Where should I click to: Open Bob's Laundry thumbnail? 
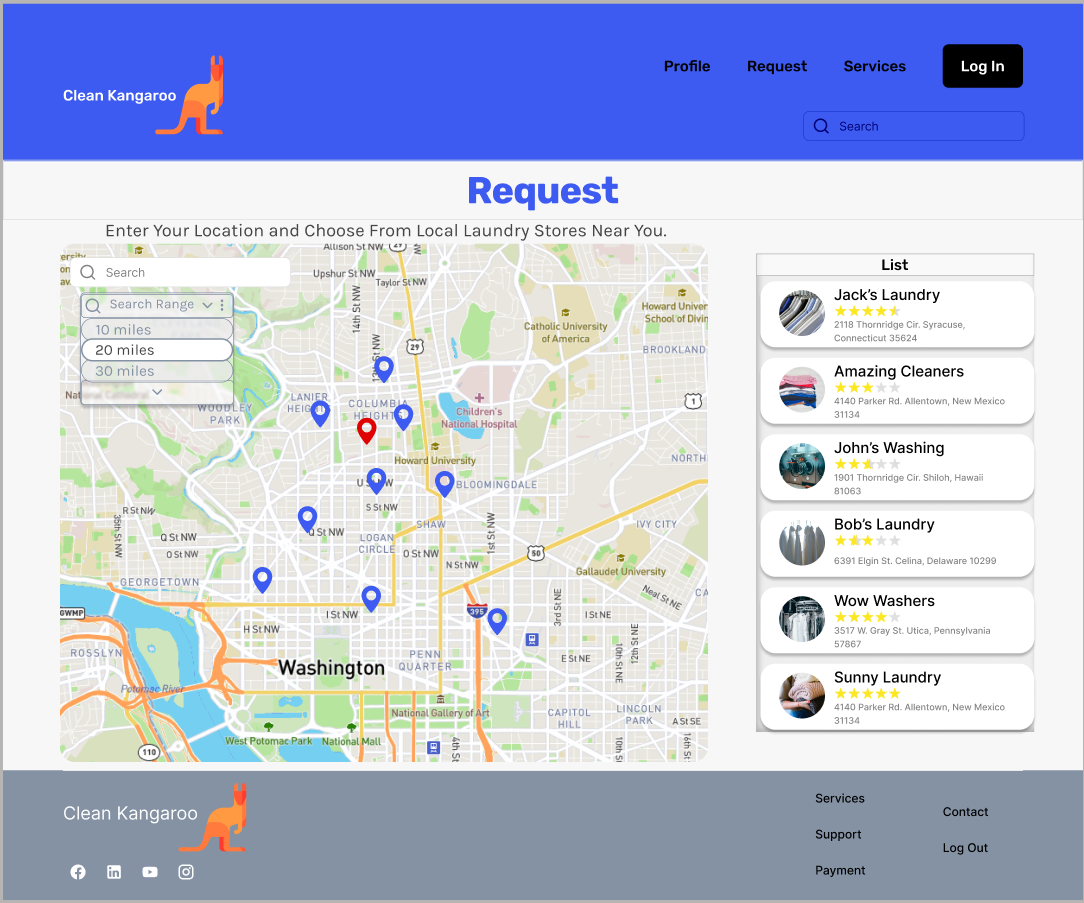801,543
